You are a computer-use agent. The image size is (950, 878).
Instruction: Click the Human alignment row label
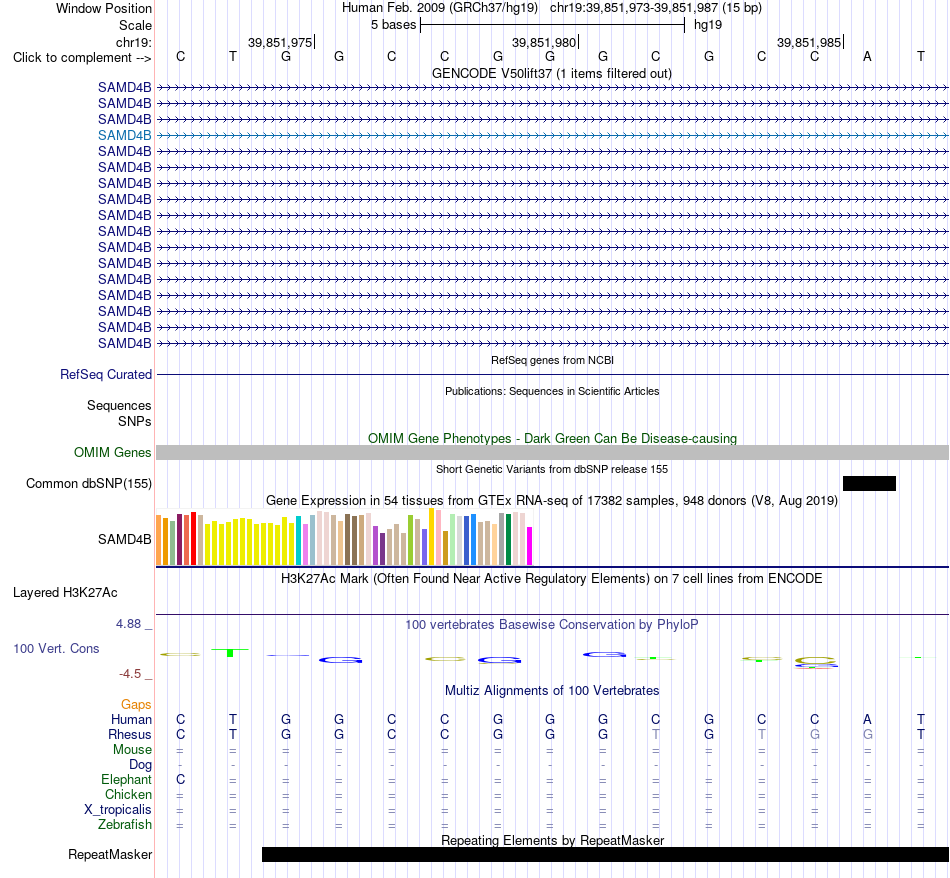[x=131, y=719]
